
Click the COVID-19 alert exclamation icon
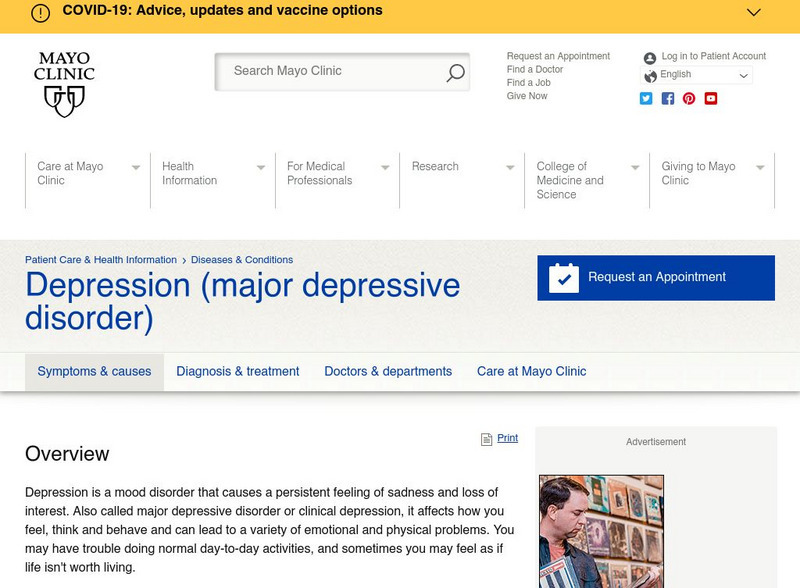click(41, 13)
